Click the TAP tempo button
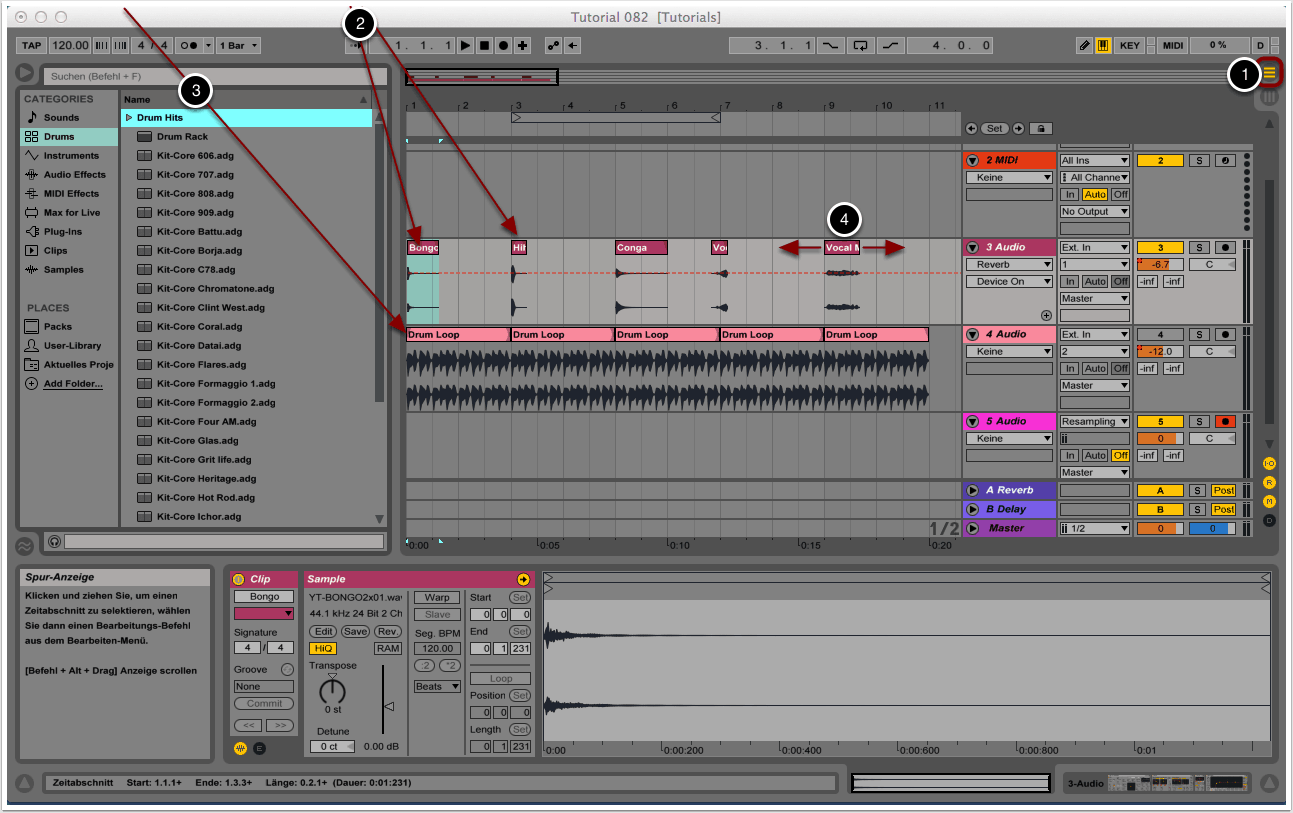The height and width of the screenshot is (813, 1293). 32,46
